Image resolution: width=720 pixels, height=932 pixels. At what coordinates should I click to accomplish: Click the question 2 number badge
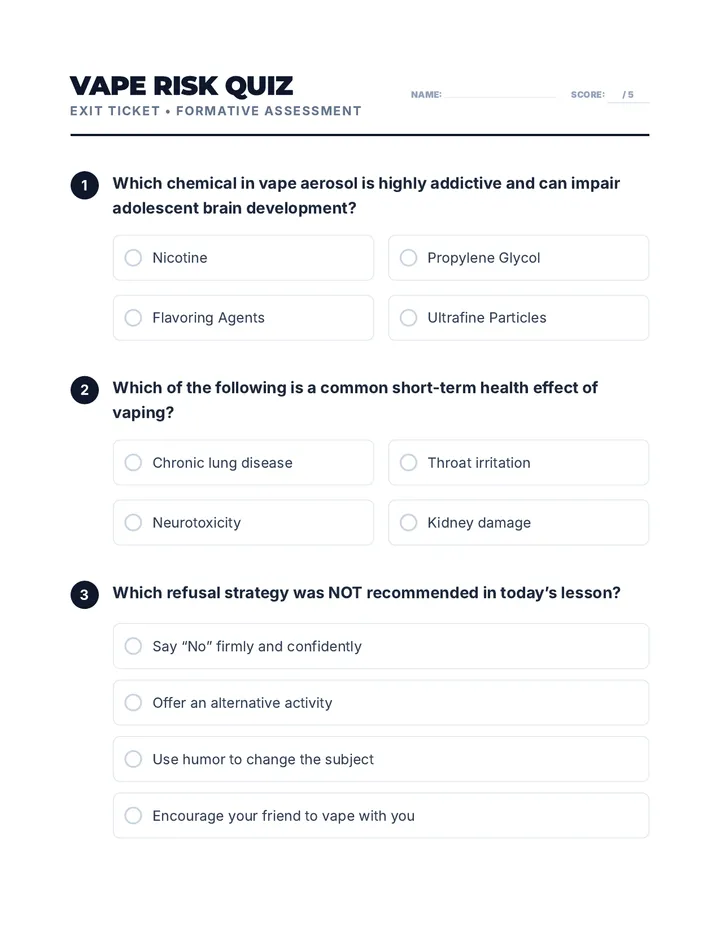pos(84,390)
